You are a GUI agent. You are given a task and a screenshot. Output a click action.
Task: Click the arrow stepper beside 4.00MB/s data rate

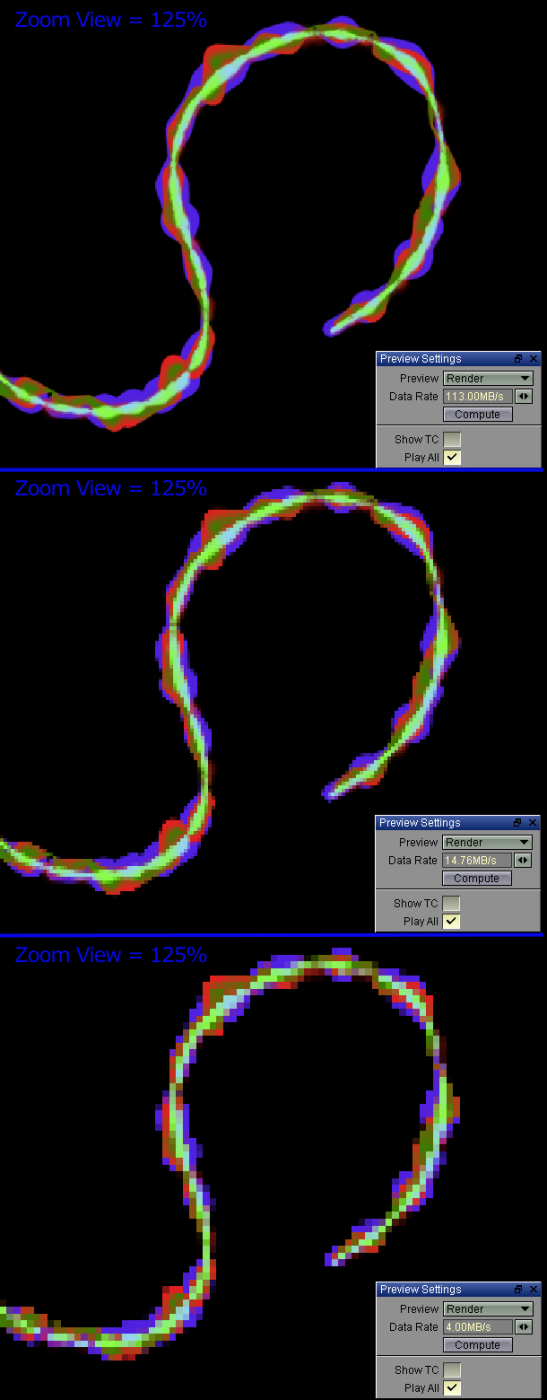pyautogui.click(x=524, y=1327)
